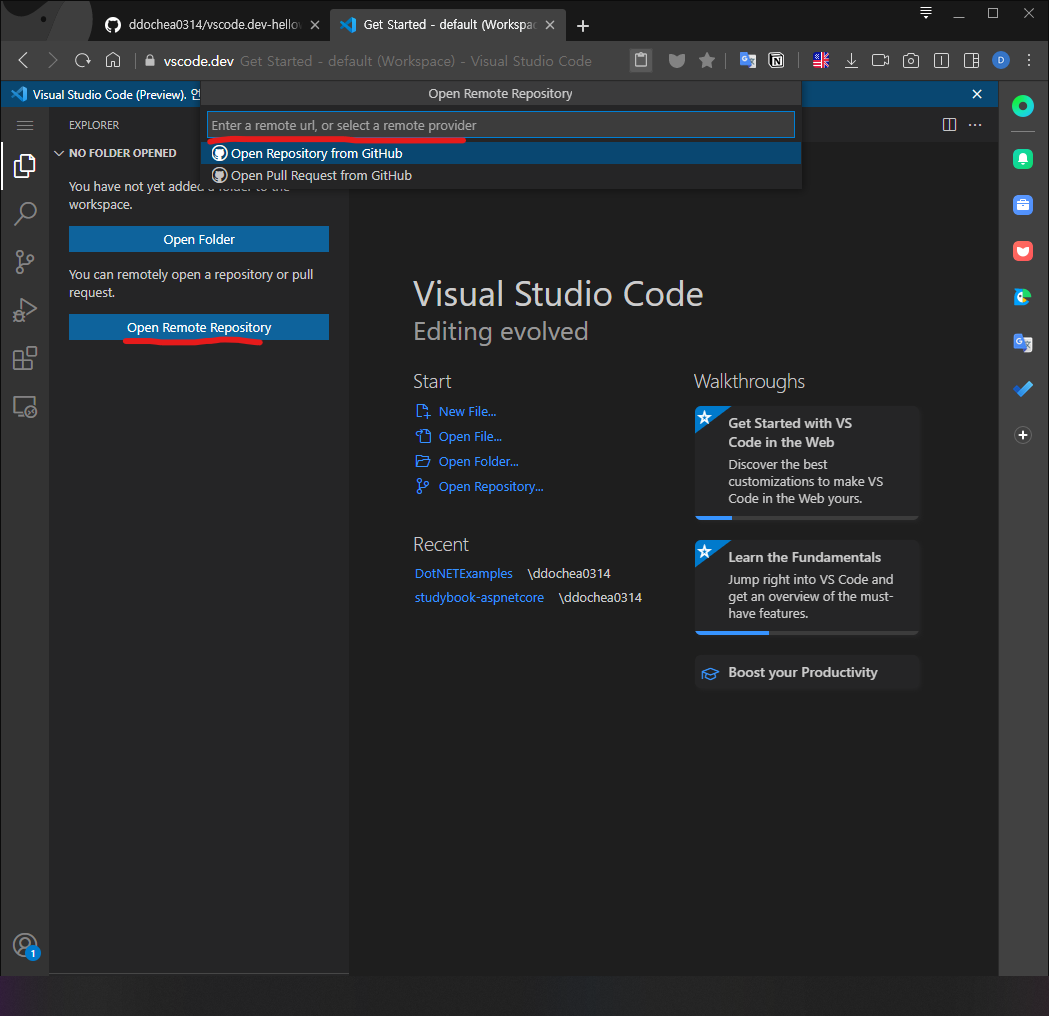1049x1016 pixels.
Task: Focus the remote url input field
Action: click(x=500, y=125)
